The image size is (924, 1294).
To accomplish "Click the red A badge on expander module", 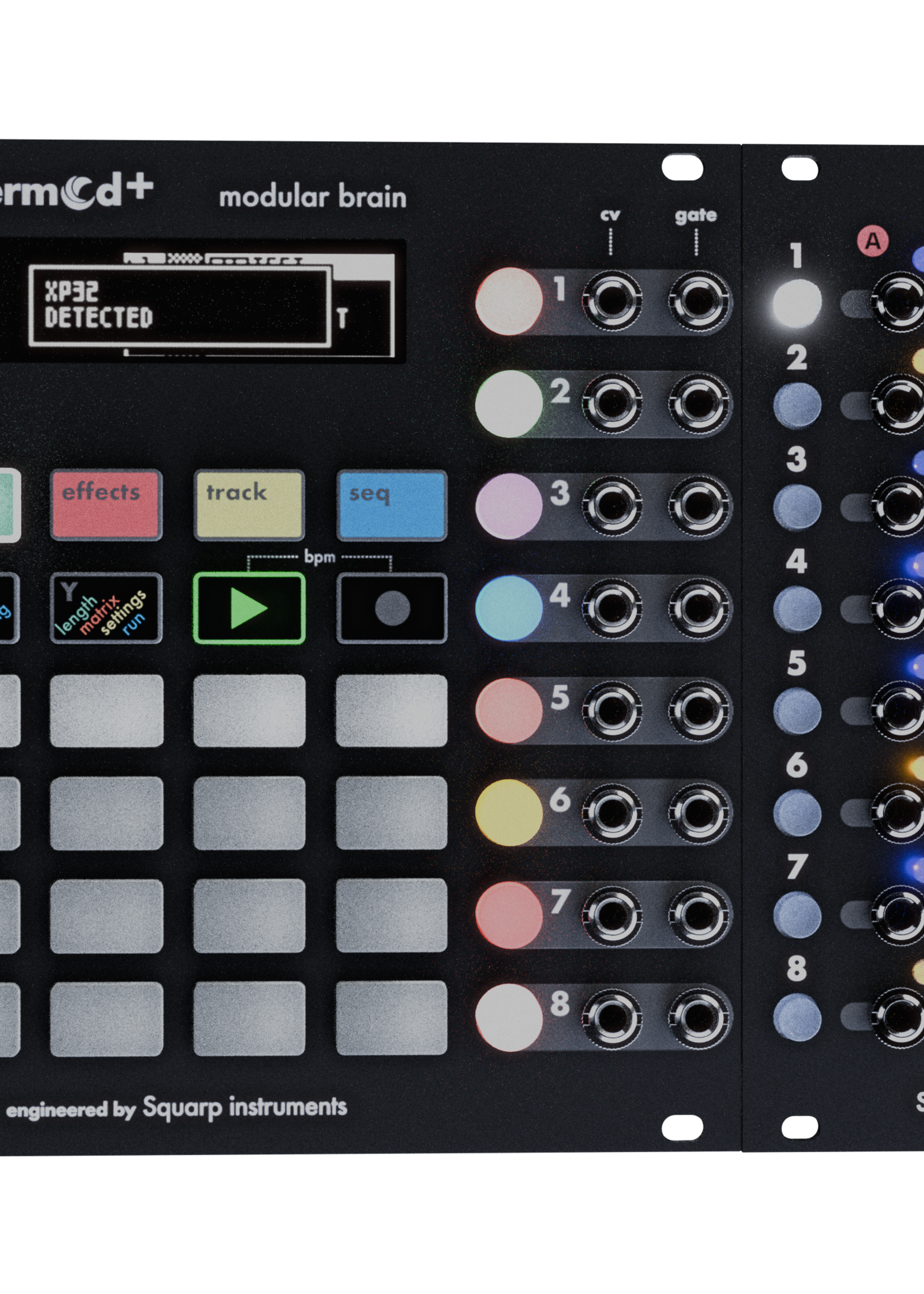I will (873, 242).
